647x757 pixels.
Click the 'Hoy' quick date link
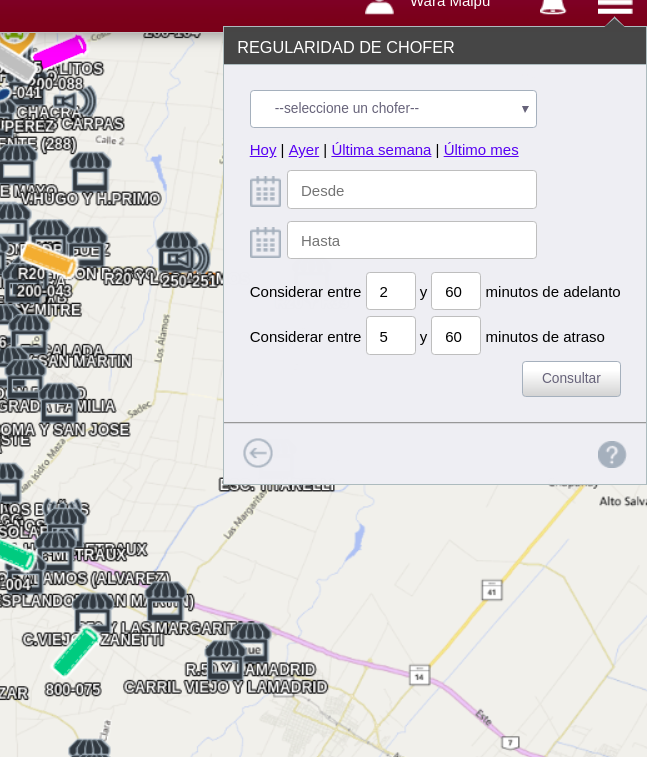click(x=263, y=150)
